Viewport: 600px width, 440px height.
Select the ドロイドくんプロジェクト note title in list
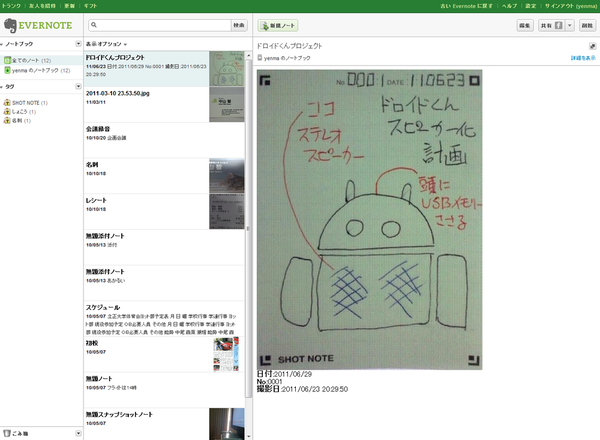click(x=115, y=57)
